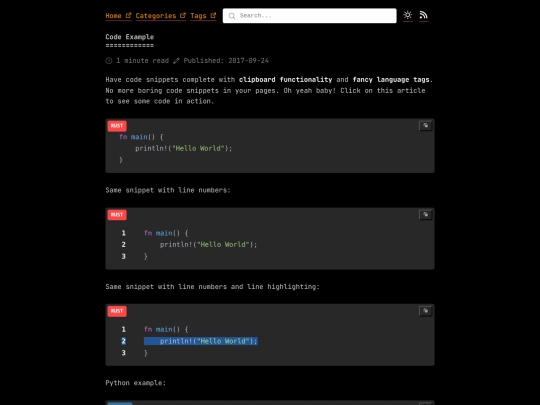Click RUST tag on first code block
540x405 pixels.
click(x=117, y=126)
